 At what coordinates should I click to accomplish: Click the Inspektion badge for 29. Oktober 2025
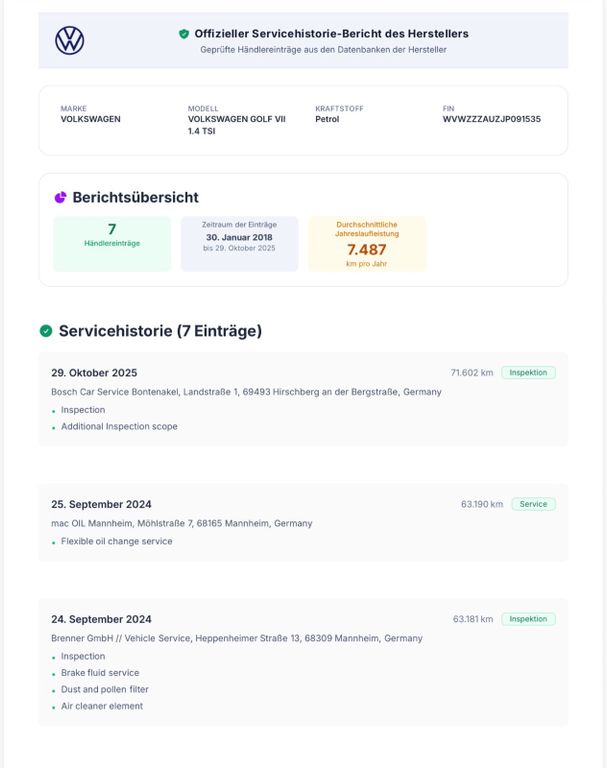pyautogui.click(x=528, y=373)
